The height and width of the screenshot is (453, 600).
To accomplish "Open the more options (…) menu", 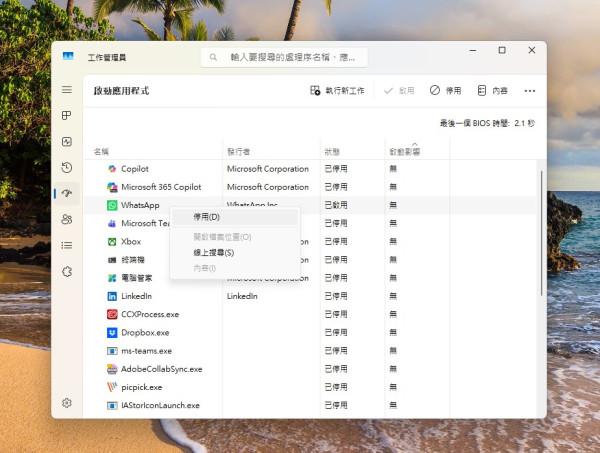I will click(530, 91).
